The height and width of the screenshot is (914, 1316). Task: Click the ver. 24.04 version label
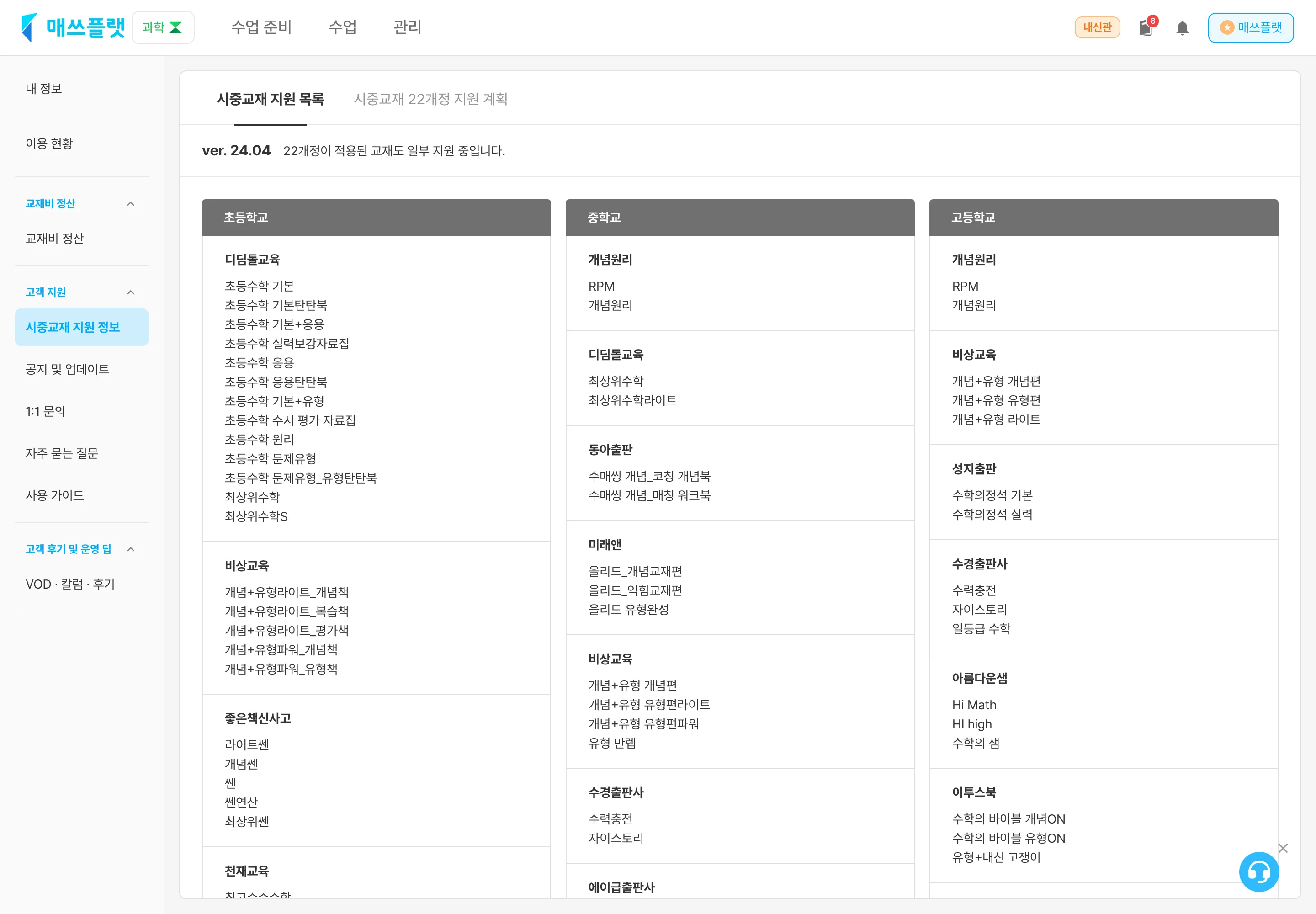pos(237,150)
